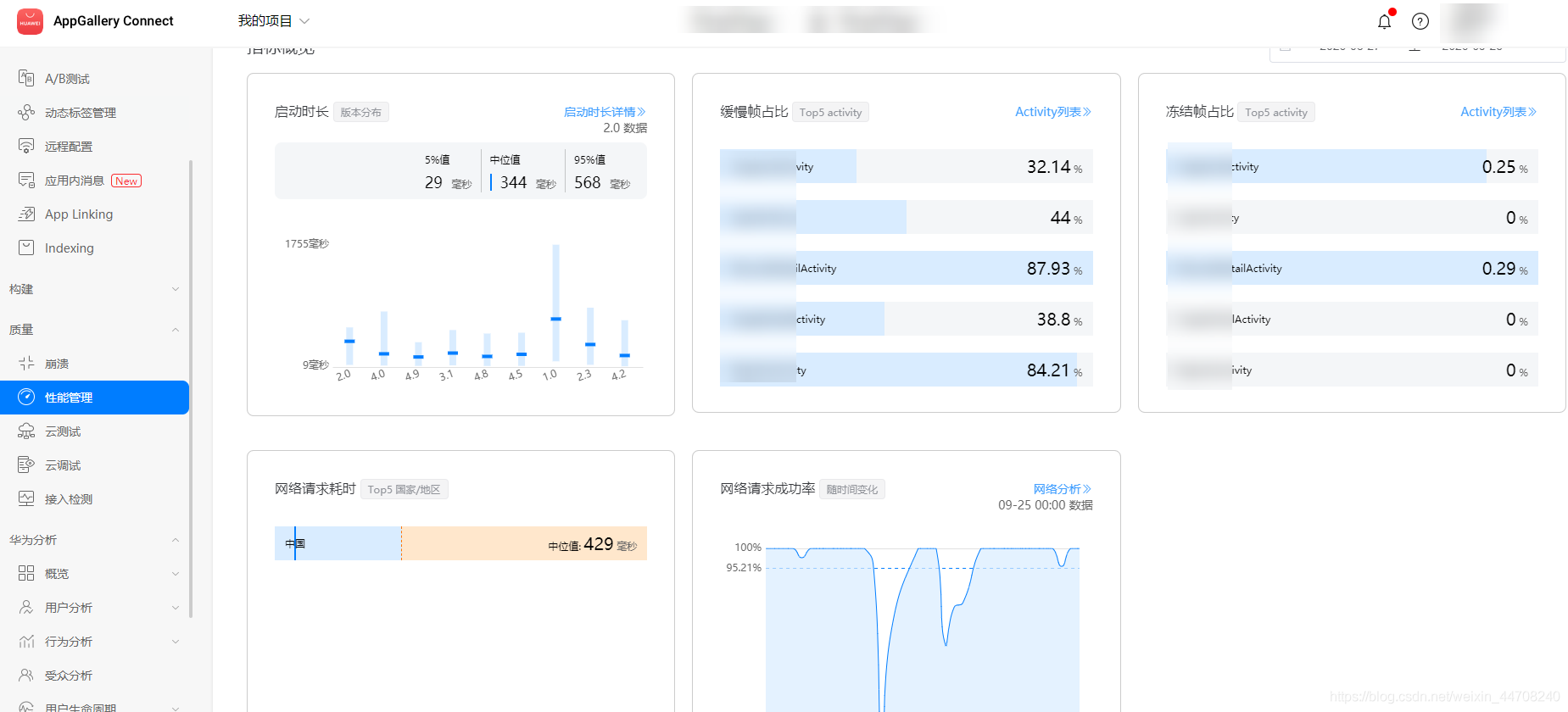Screen dimensions: 1568x712
Task: Click the tallest bar for version 1.0
Action: pyautogui.click(x=555, y=303)
